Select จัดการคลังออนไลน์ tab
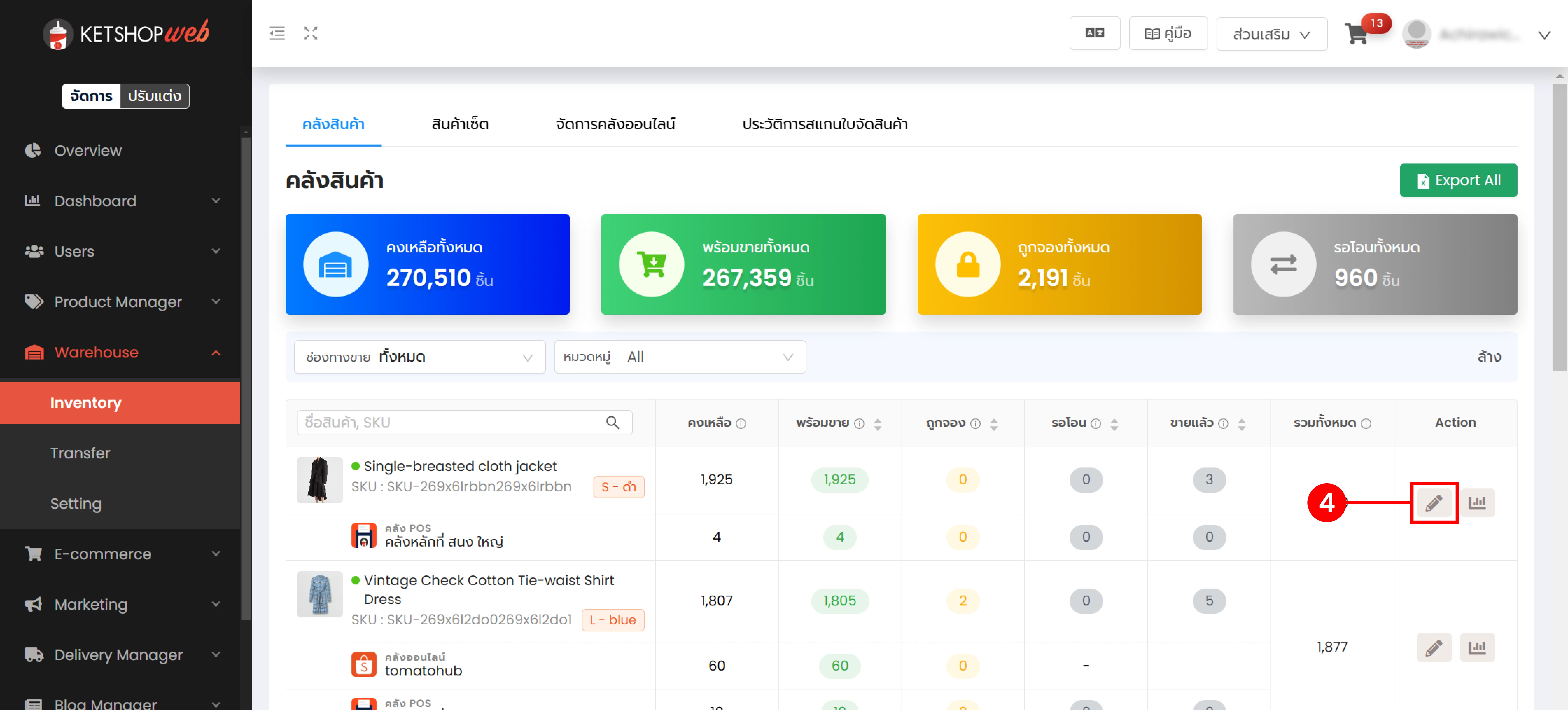This screenshot has height=710, width=1568. pos(615,124)
